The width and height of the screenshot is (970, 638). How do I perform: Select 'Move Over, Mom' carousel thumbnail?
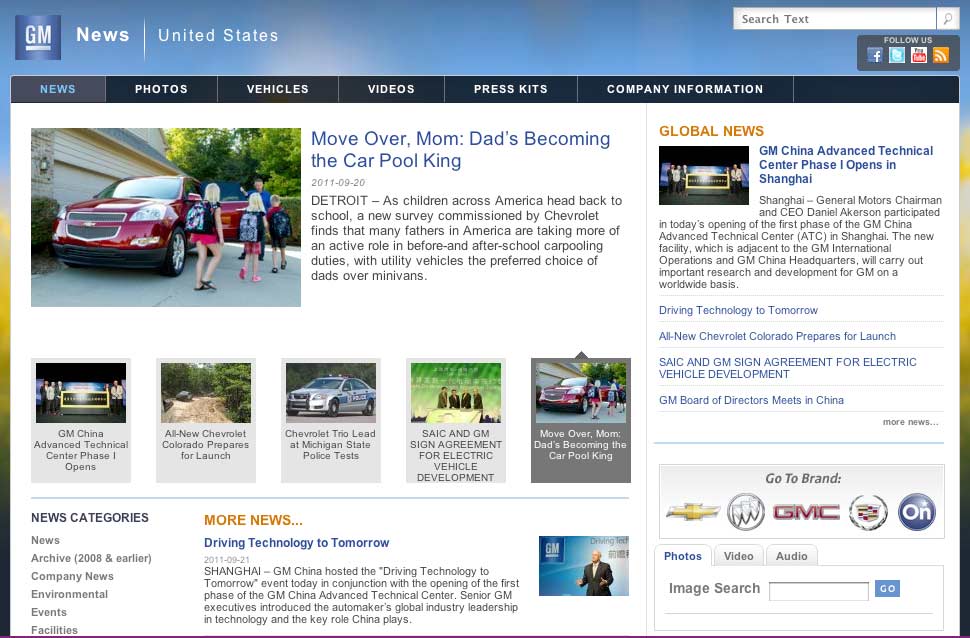pyautogui.click(x=581, y=420)
